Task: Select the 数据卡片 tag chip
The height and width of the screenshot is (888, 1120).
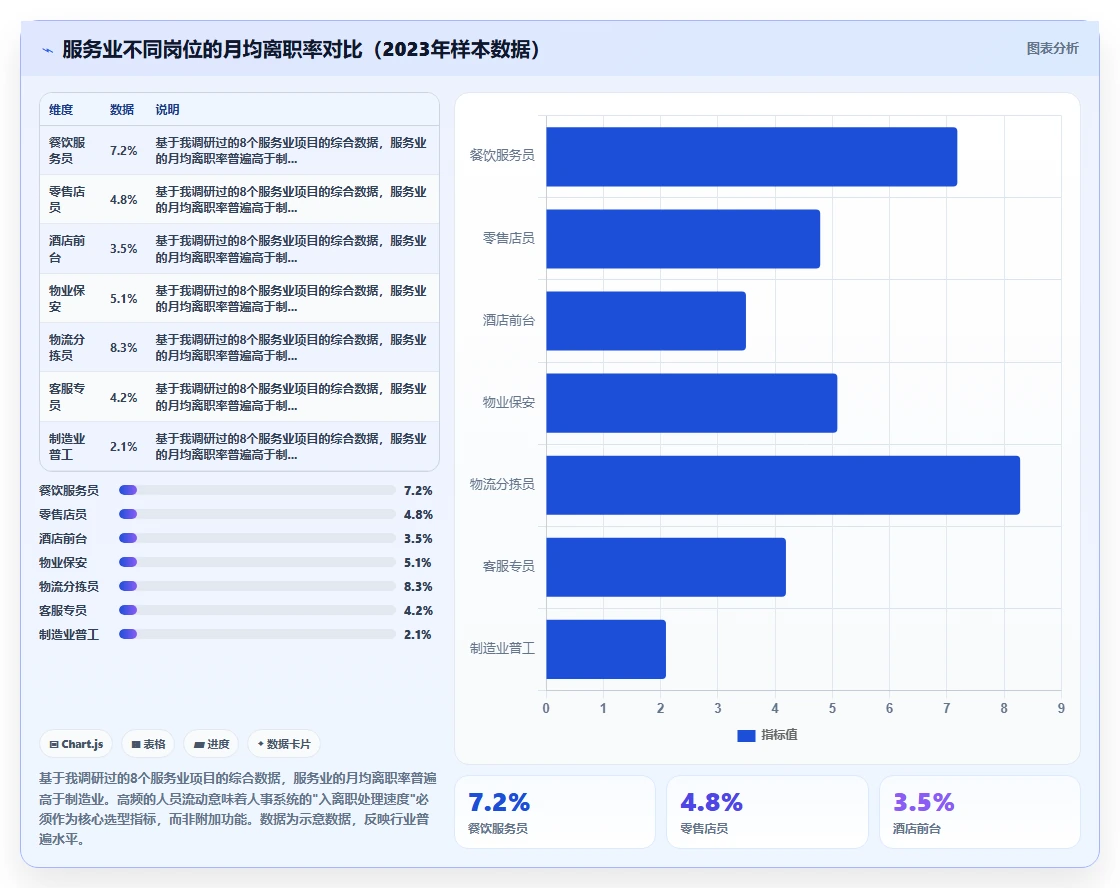Action: [284, 744]
